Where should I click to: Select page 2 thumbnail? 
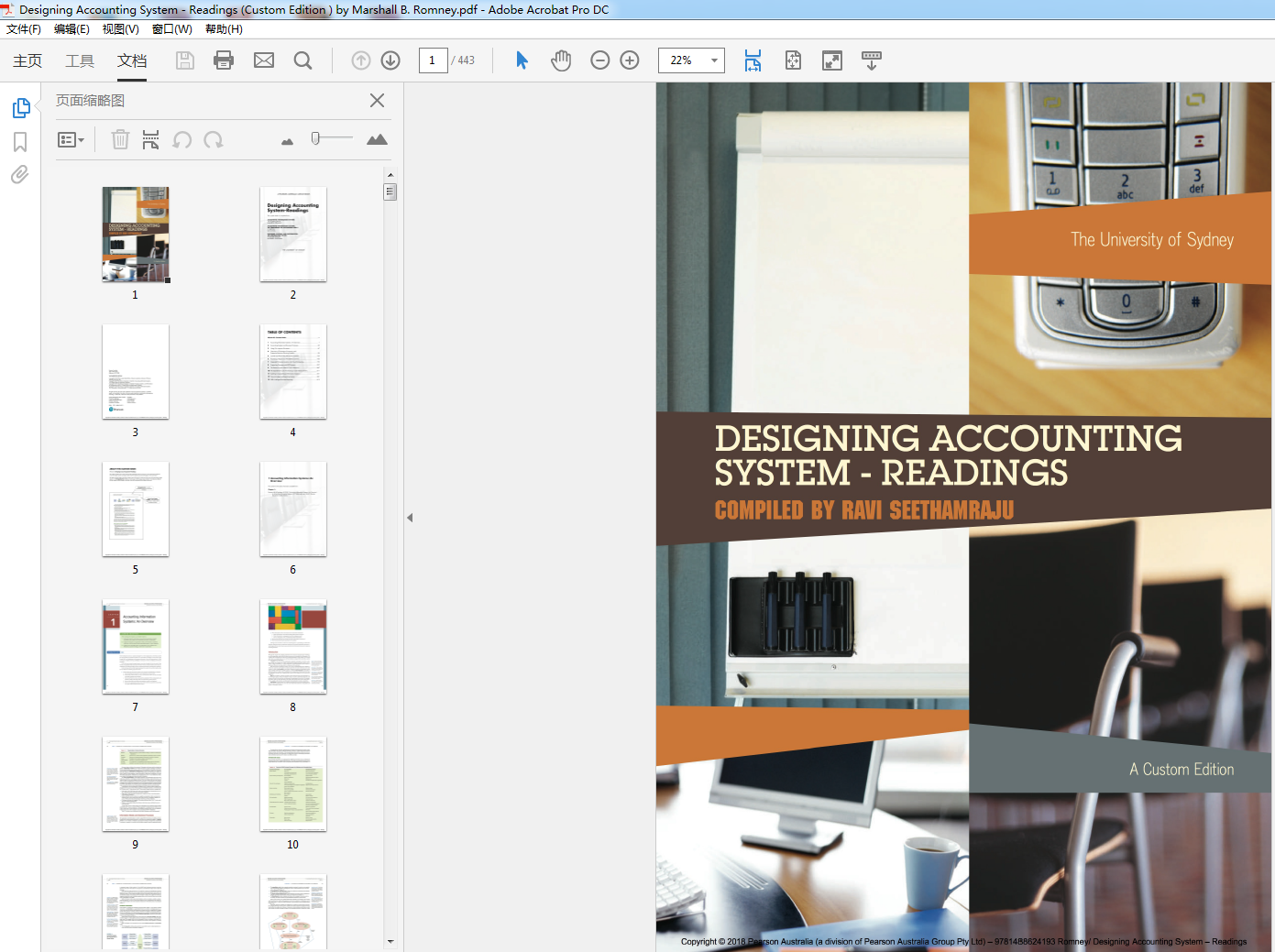293,235
